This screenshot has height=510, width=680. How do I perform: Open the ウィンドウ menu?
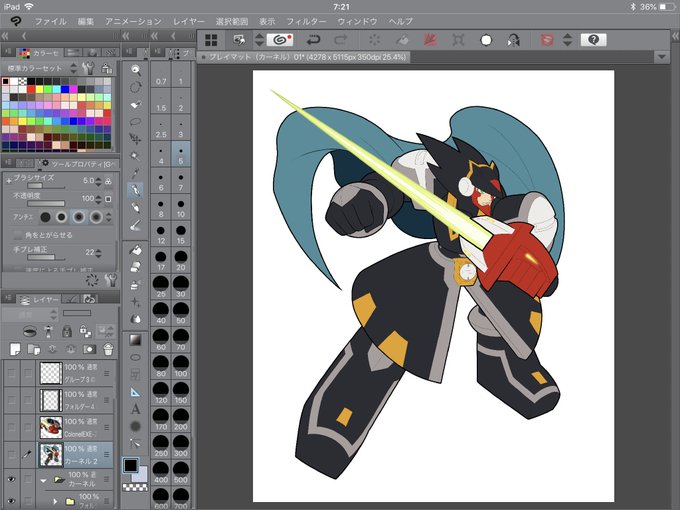point(357,21)
